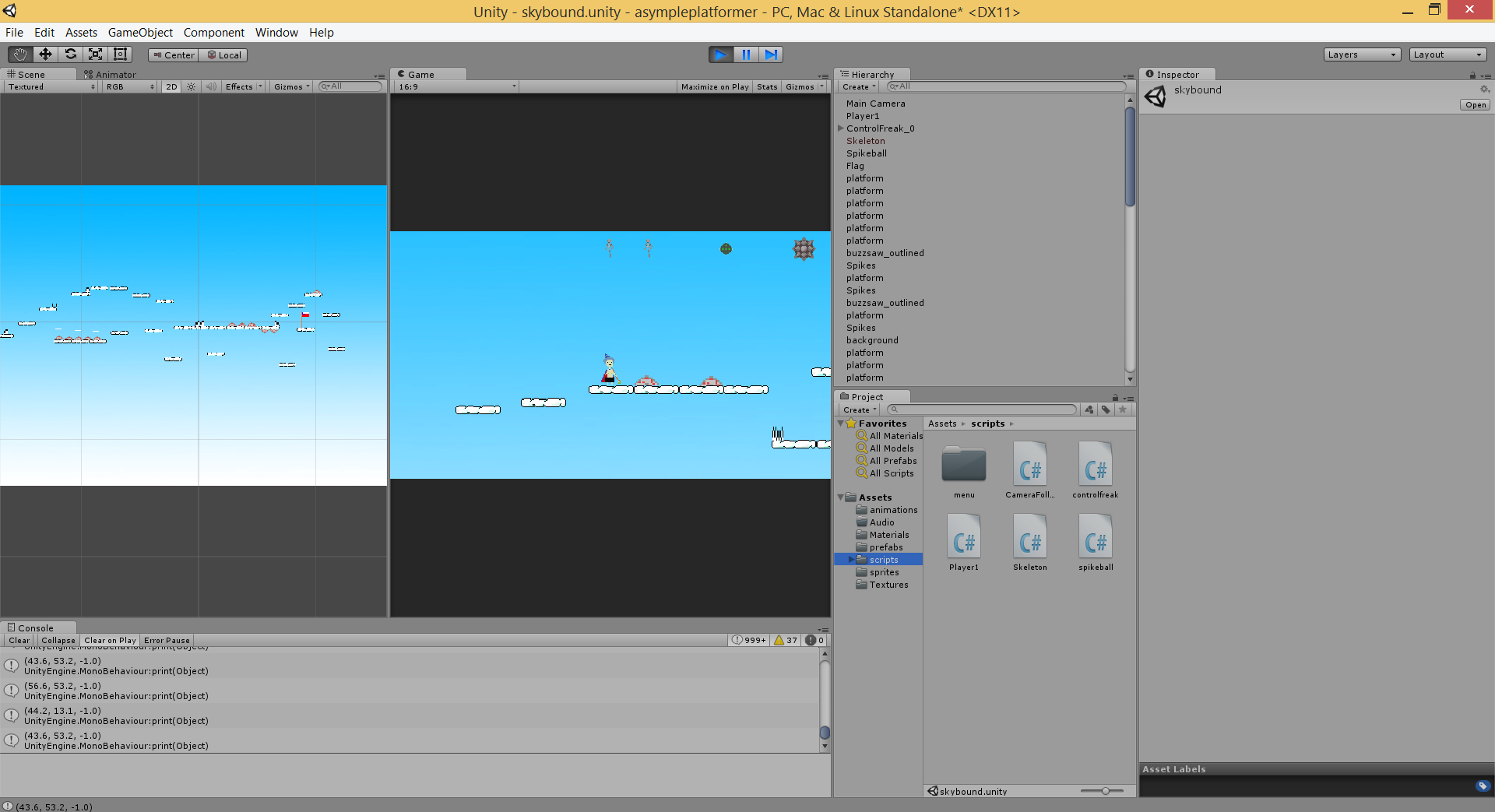
Task: Search by Label icon in Project
Action: click(x=1106, y=410)
